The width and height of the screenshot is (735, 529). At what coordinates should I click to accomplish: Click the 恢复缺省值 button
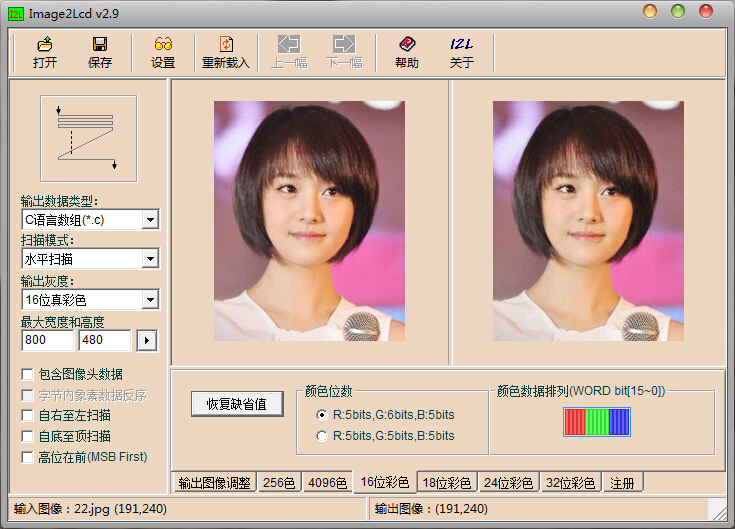point(237,403)
